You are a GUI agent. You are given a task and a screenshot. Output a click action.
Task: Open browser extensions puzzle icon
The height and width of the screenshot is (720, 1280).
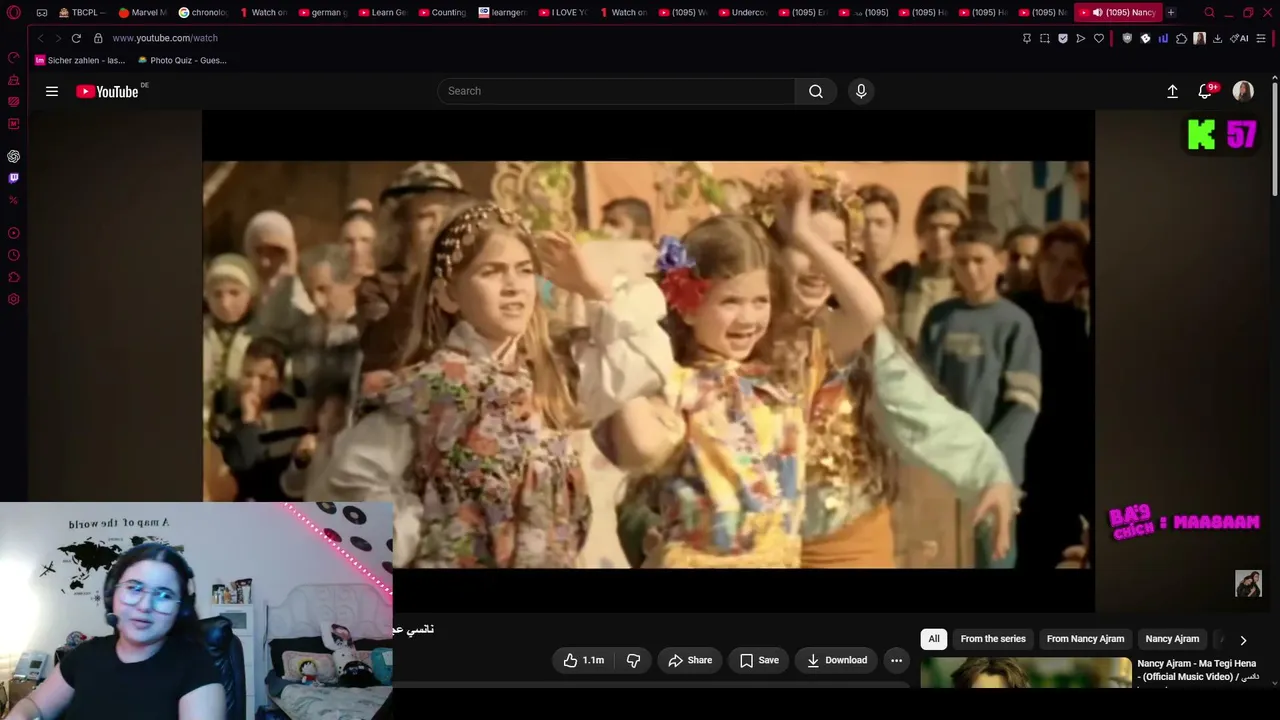1181,38
